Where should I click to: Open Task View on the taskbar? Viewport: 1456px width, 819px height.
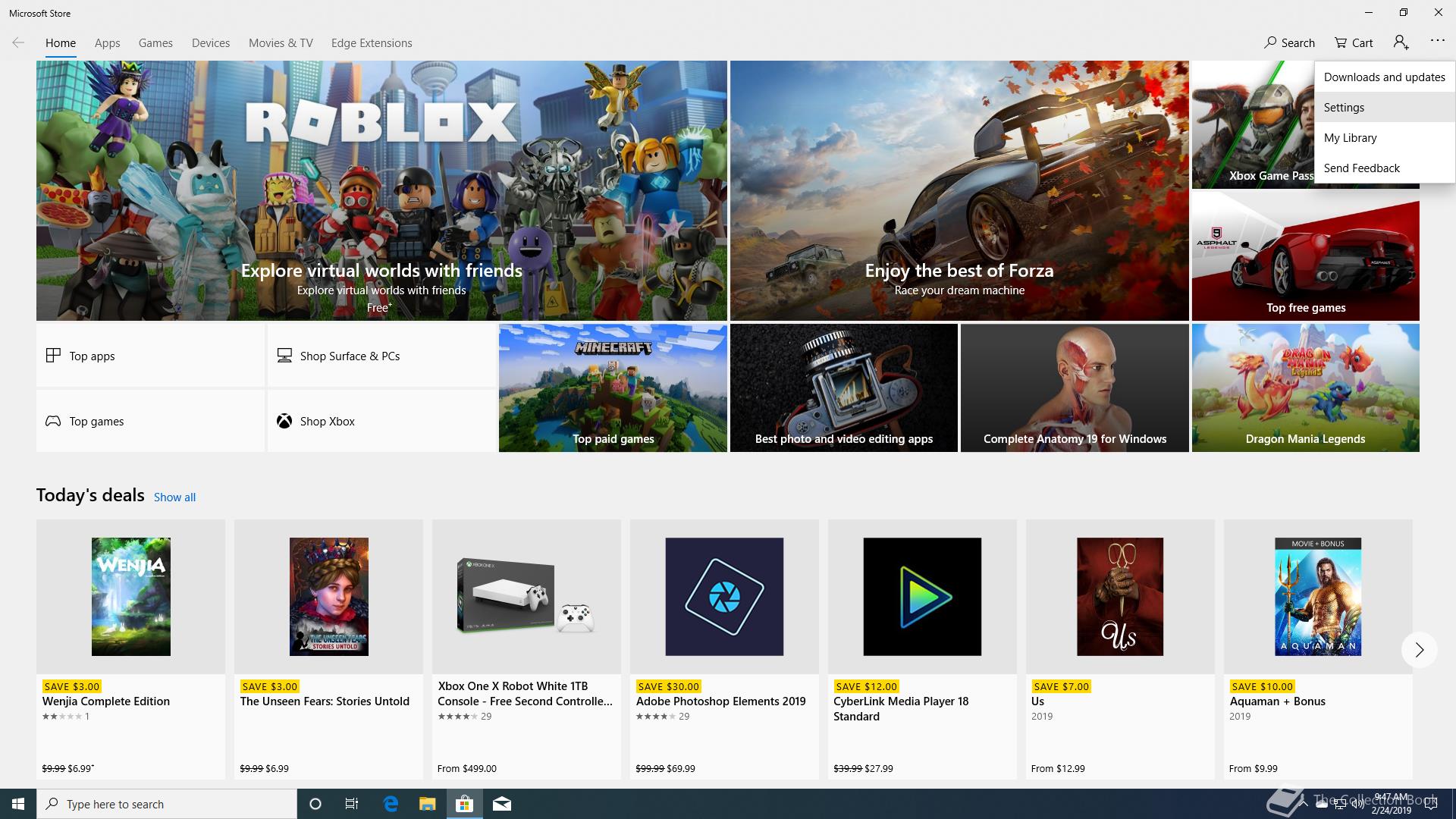point(352,804)
